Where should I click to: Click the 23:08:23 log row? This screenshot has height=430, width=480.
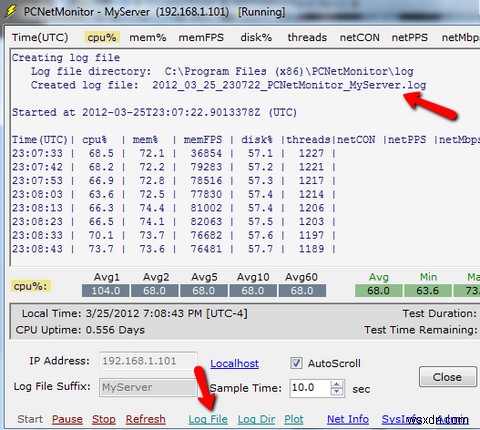click(173, 222)
